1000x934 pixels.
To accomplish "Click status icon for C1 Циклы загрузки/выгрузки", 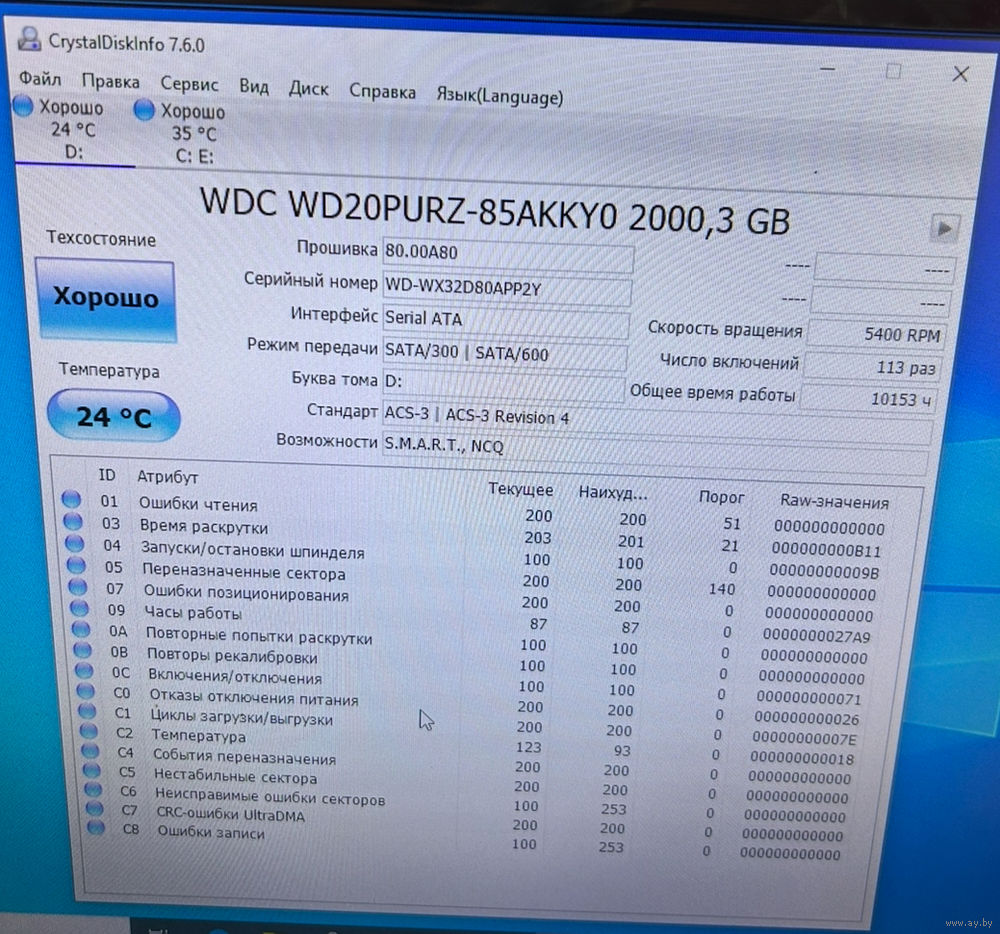I will pos(87,710).
